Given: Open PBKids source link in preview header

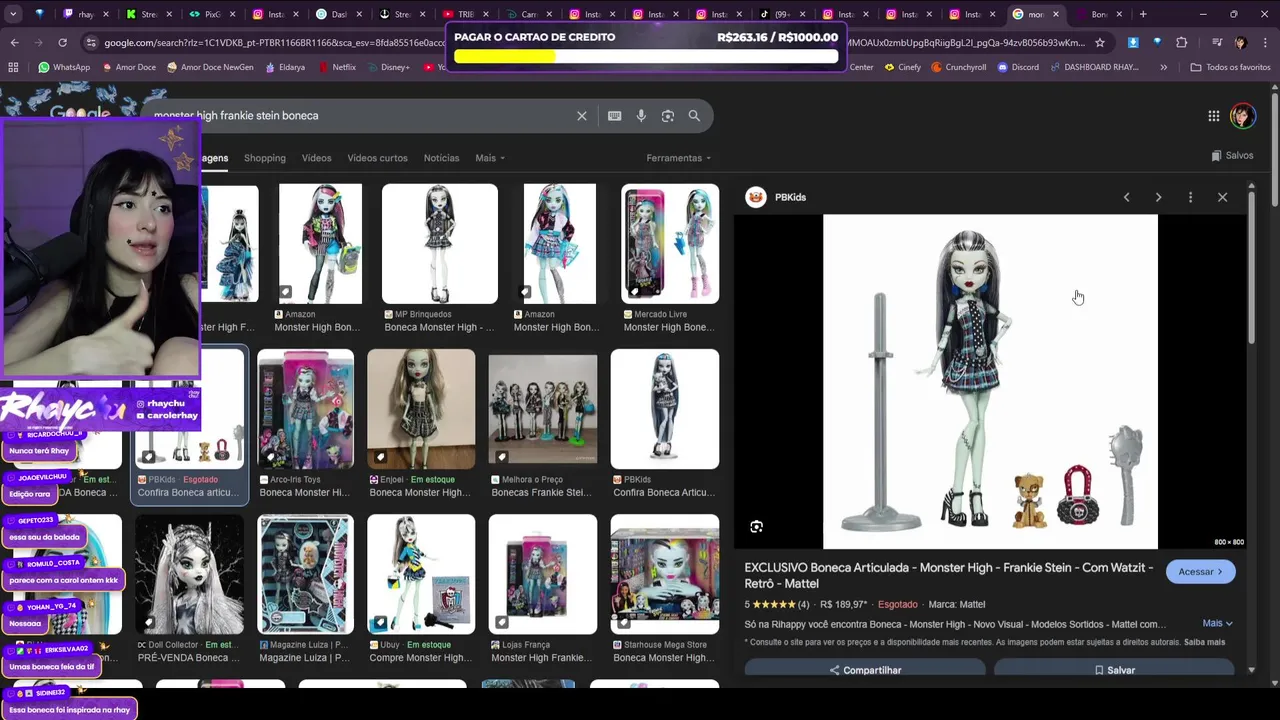Looking at the screenshot, I should 777,197.
